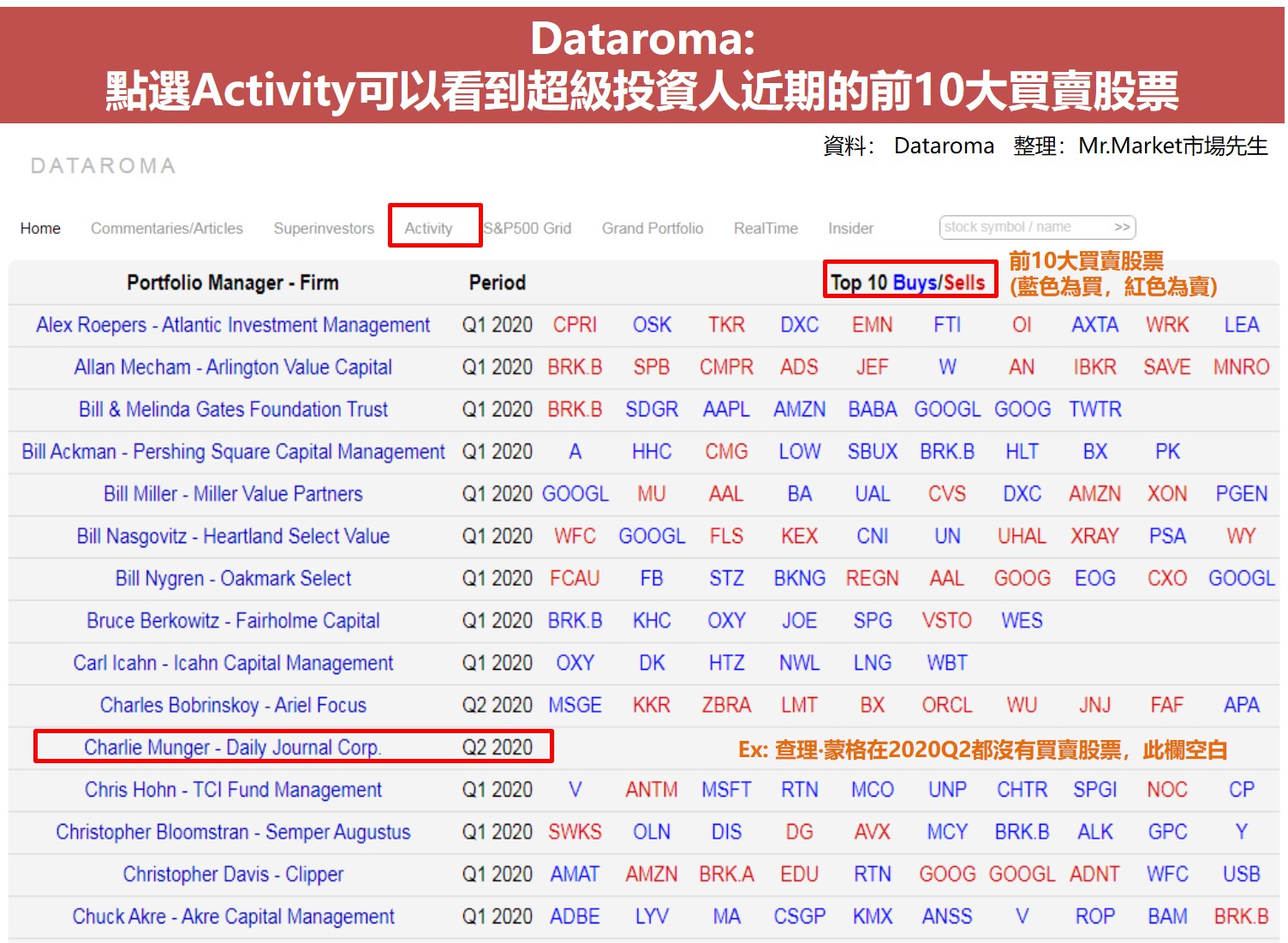The width and height of the screenshot is (1288, 943).
Task: Open Bill Miller - Miller Value Partners
Action: click(233, 494)
